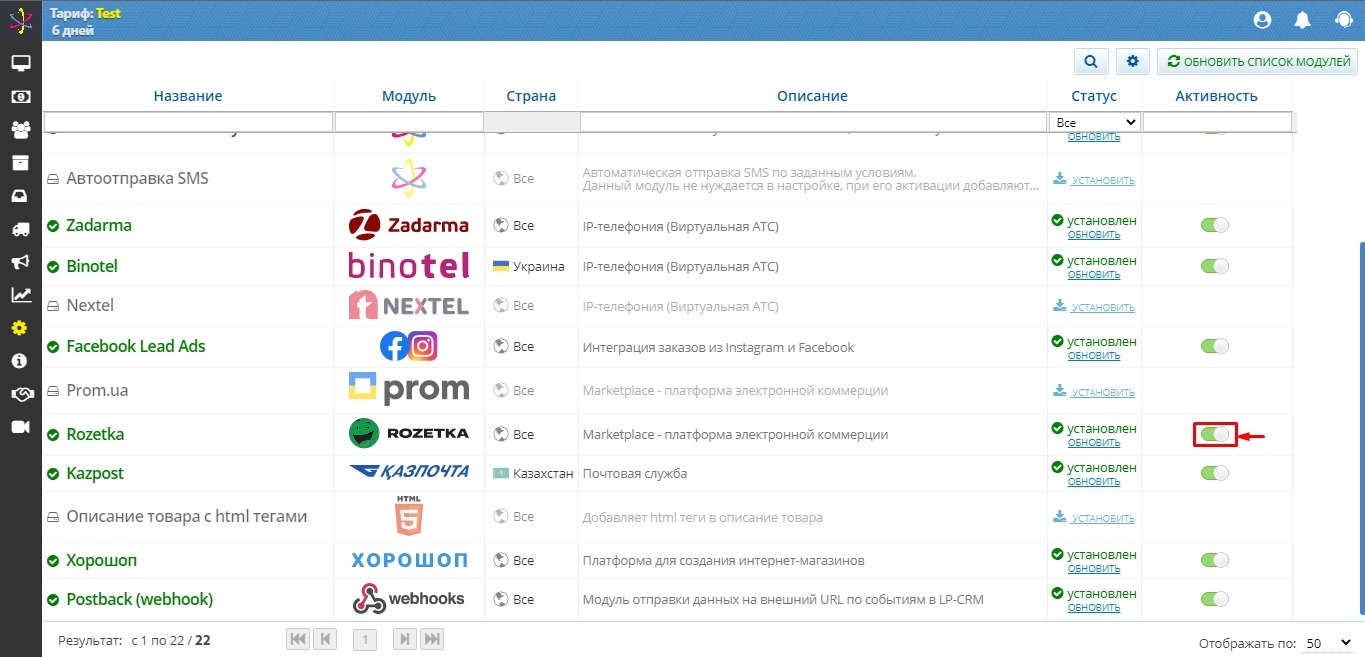This screenshot has width=1365, height=657.
Task: Click the LP-CRM logo icon
Action: [20, 20]
